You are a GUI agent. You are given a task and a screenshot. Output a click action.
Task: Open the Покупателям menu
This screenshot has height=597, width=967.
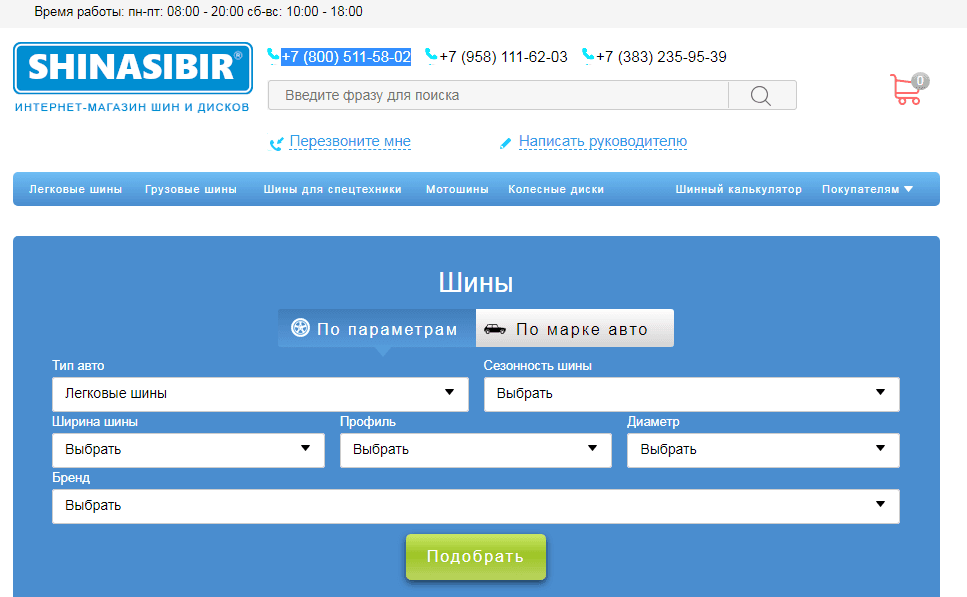click(866, 188)
